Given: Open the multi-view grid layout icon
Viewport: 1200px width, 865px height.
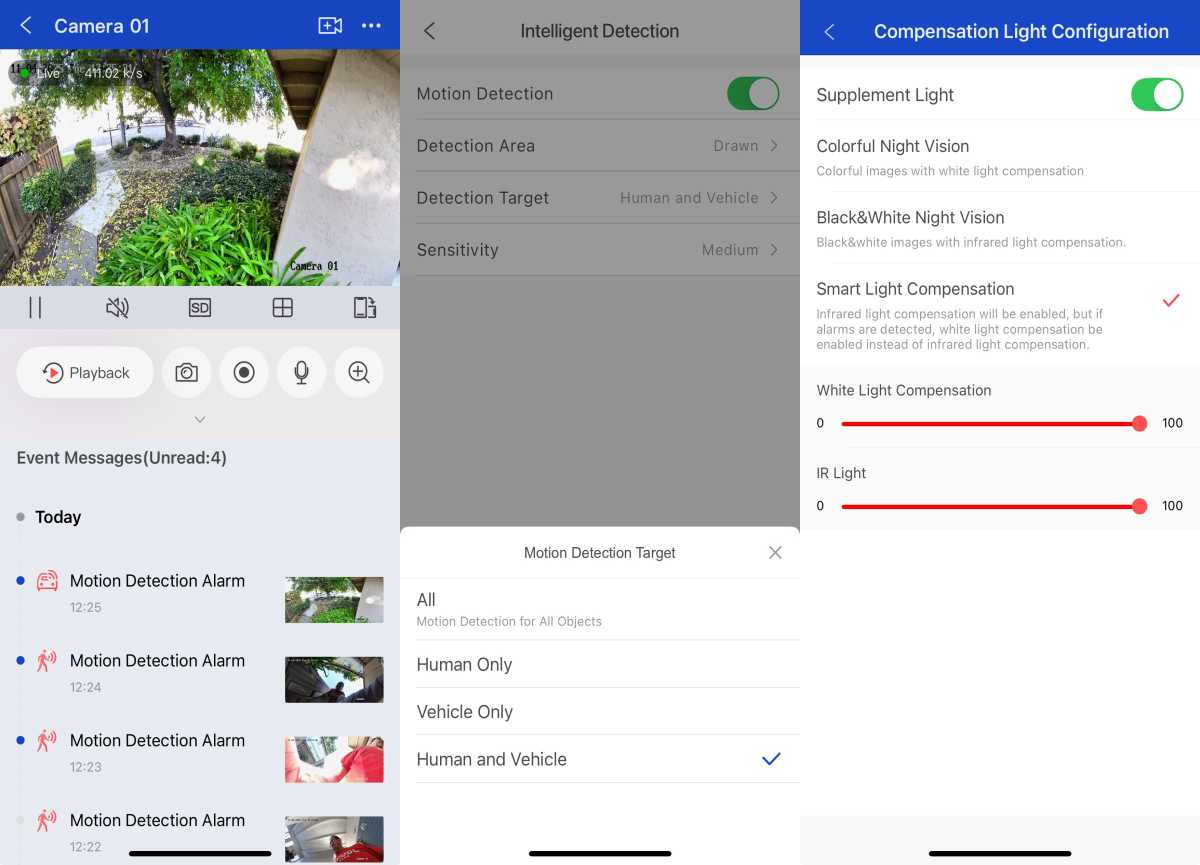Looking at the screenshot, I should [283, 308].
